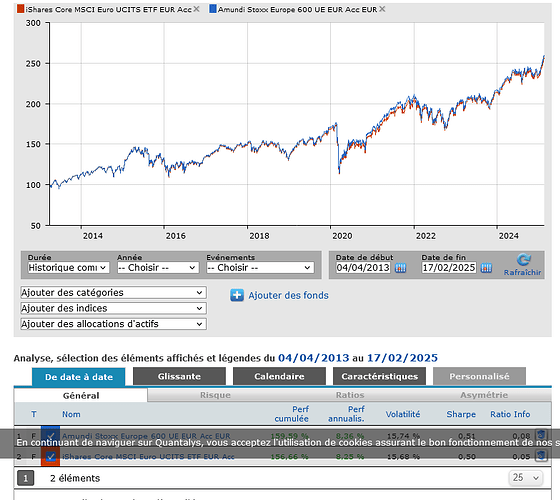This screenshot has width=560, height=500.
Task: Sort table by Nom column
Action: [x=71, y=414]
